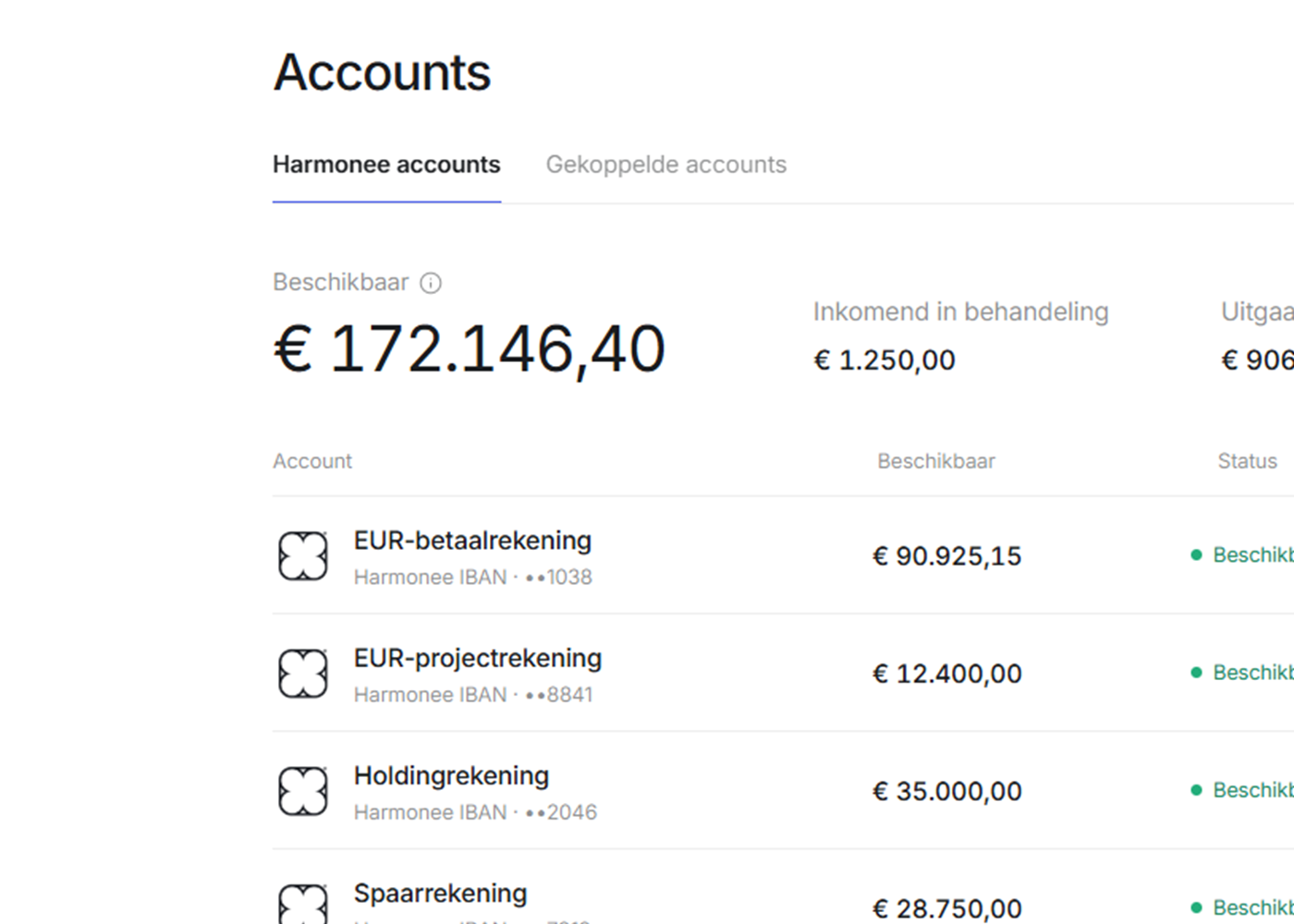Click the balance € 35.000,00
Image resolution: width=1294 pixels, height=924 pixels.
coord(947,792)
